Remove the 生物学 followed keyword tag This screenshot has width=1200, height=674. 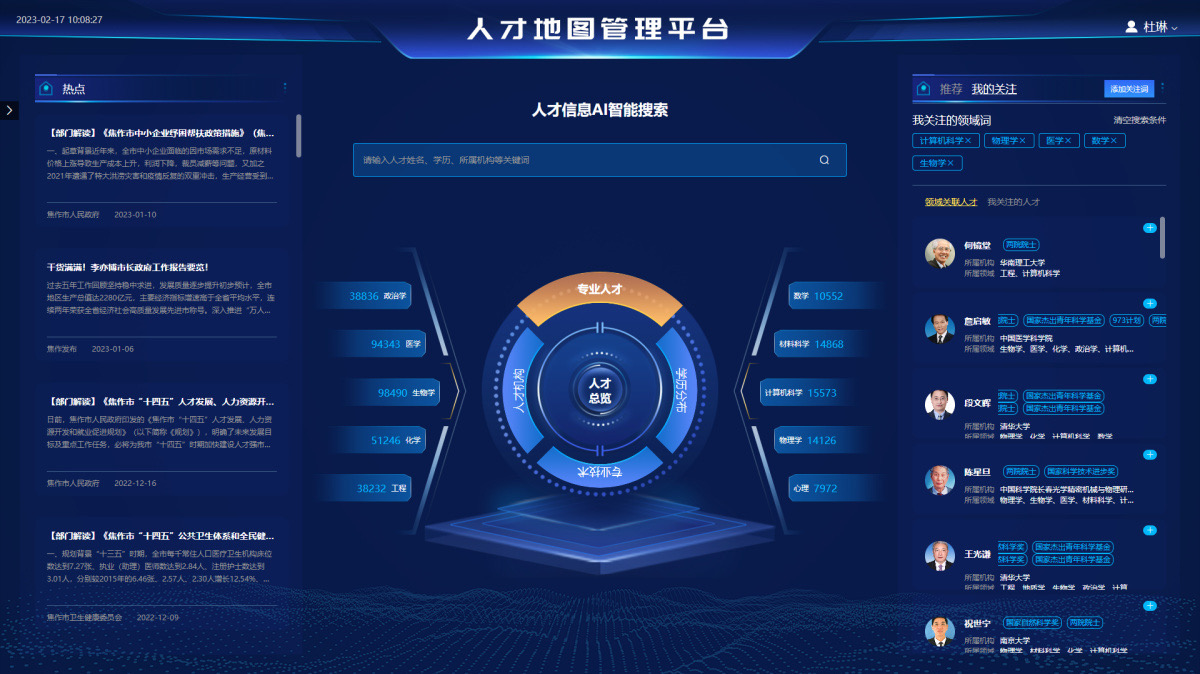(x=950, y=163)
